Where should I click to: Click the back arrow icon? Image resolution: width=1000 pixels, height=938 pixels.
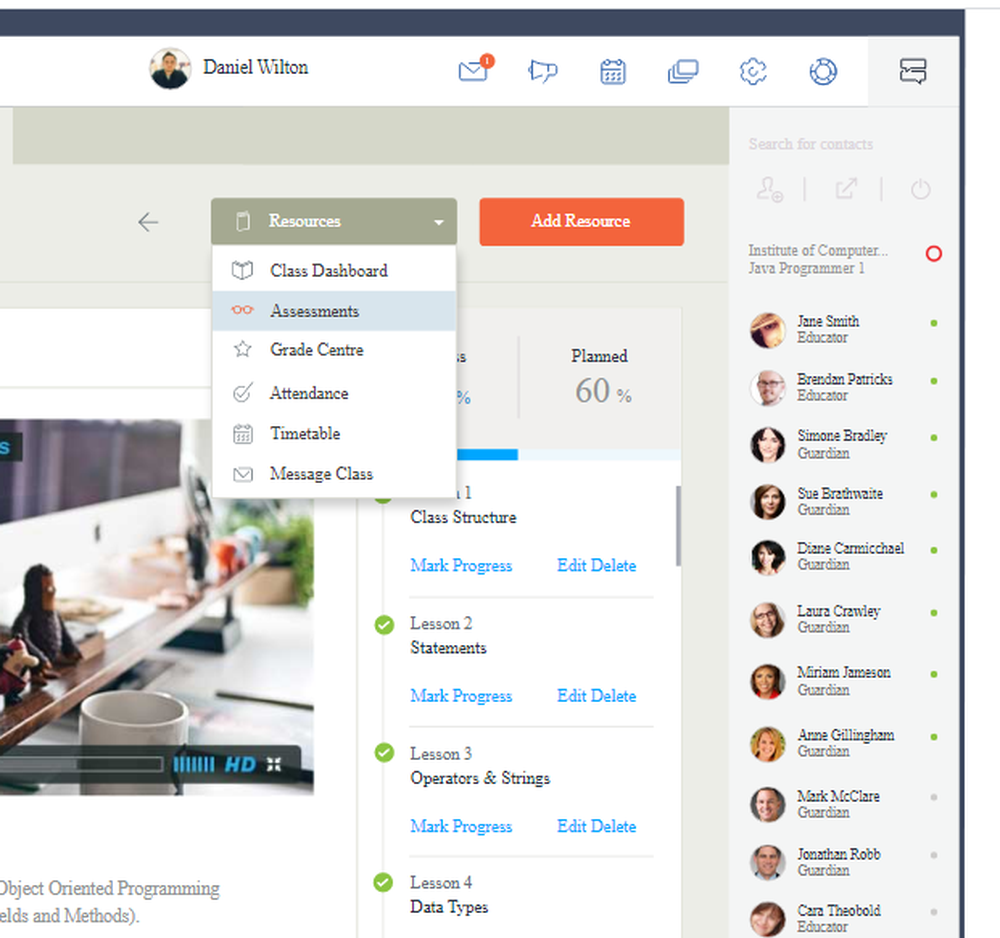pyautogui.click(x=148, y=222)
